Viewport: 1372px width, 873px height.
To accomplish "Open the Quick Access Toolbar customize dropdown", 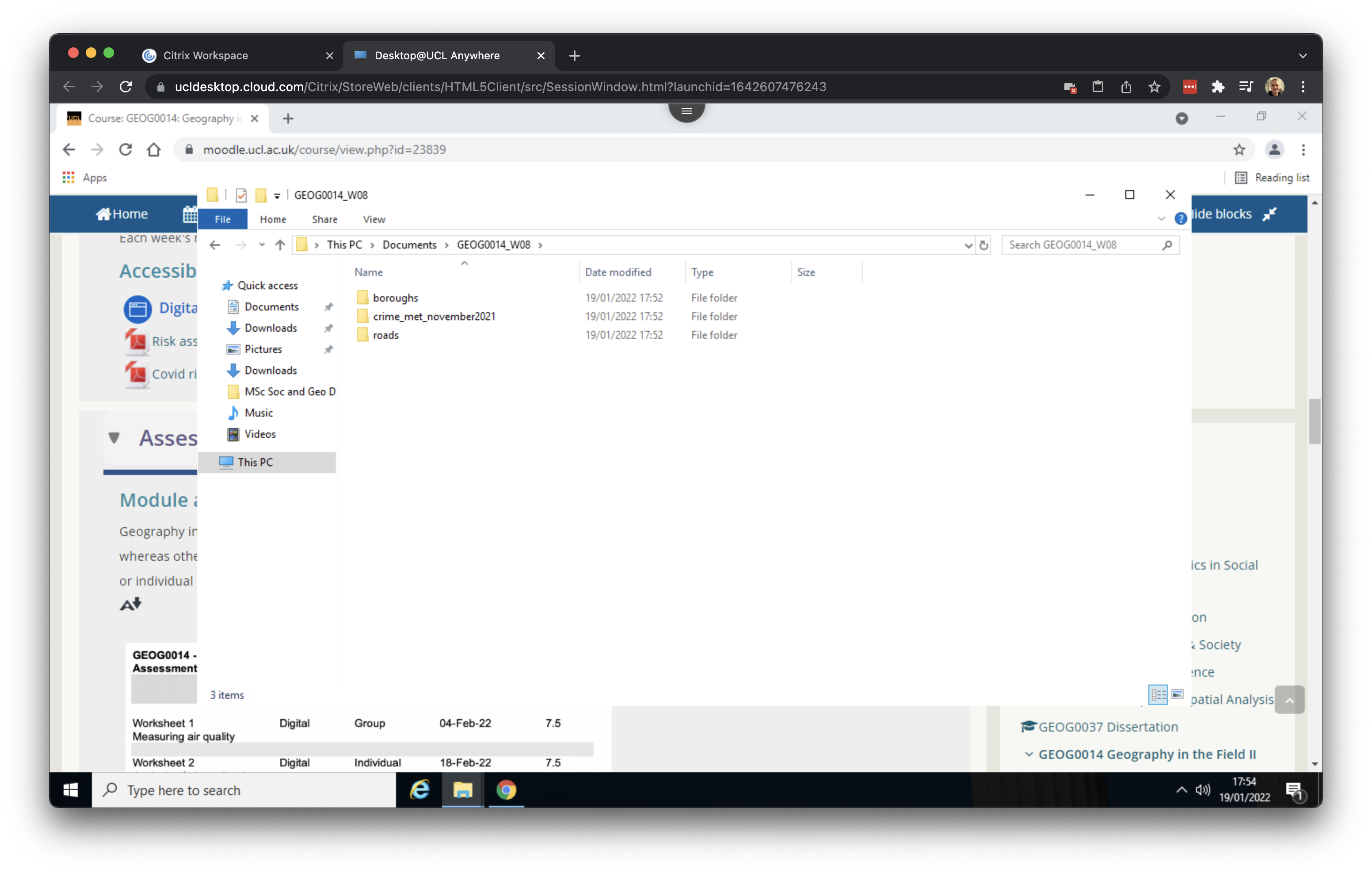I will click(x=278, y=195).
